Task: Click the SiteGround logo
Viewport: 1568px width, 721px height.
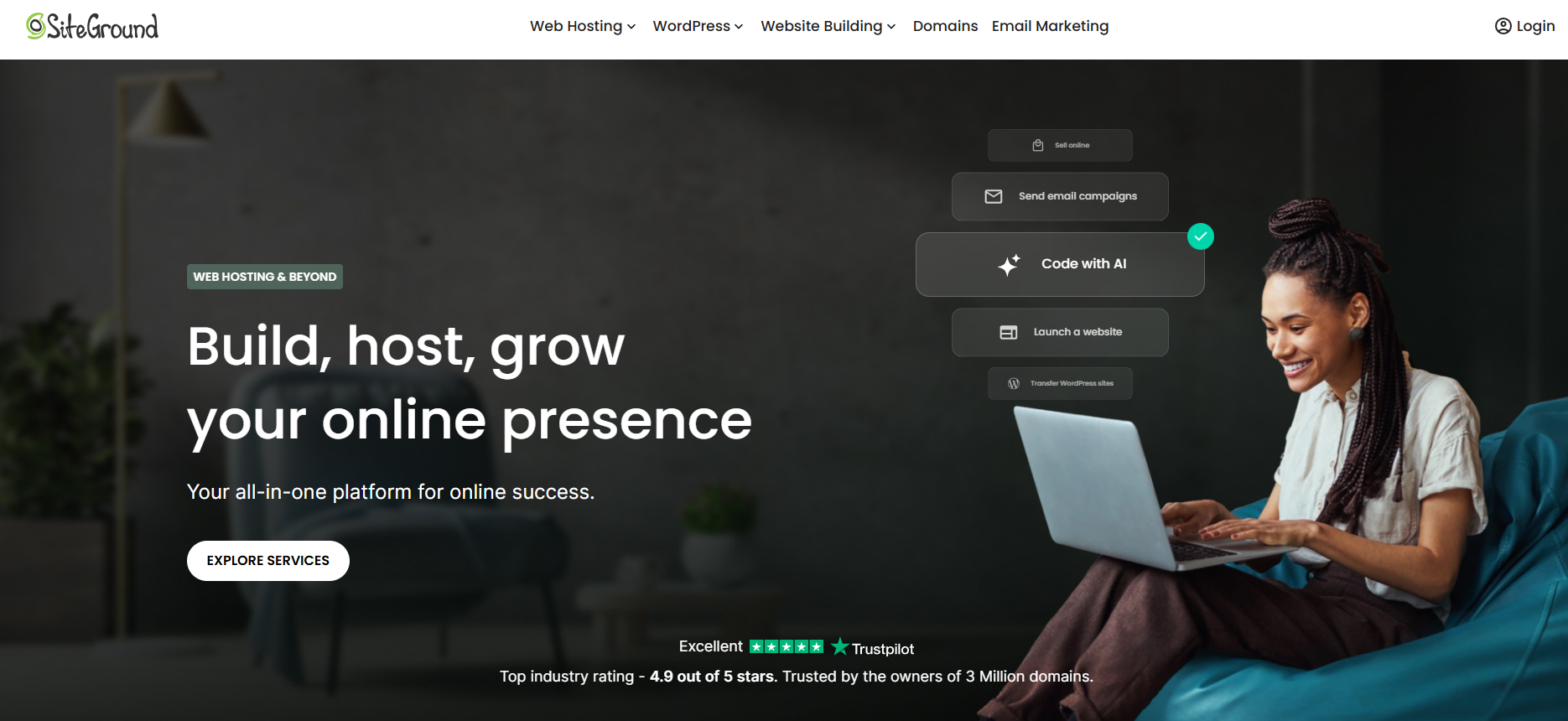Action: (x=92, y=26)
